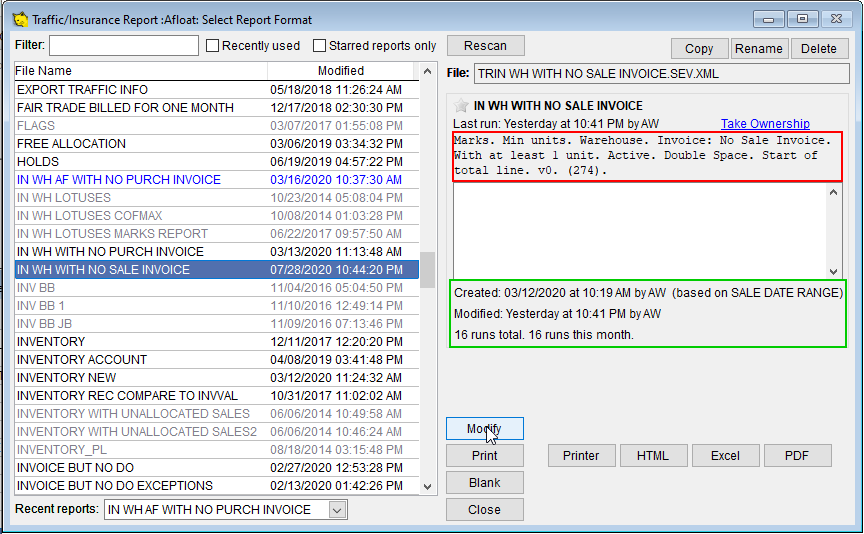Click the Copy button
The width and height of the screenshot is (864, 534).
pyautogui.click(x=699, y=48)
